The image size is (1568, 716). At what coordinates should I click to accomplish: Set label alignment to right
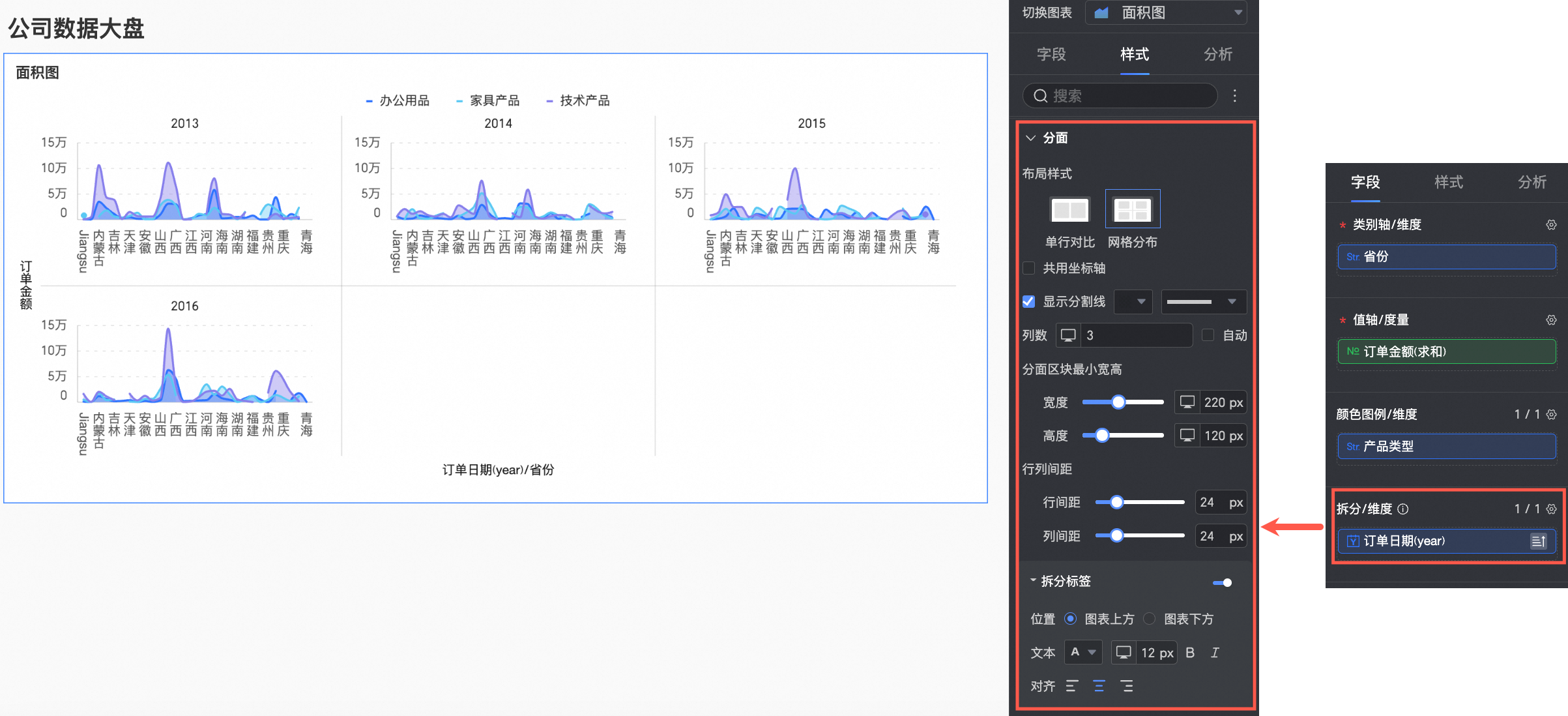(x=1126, y=686)
